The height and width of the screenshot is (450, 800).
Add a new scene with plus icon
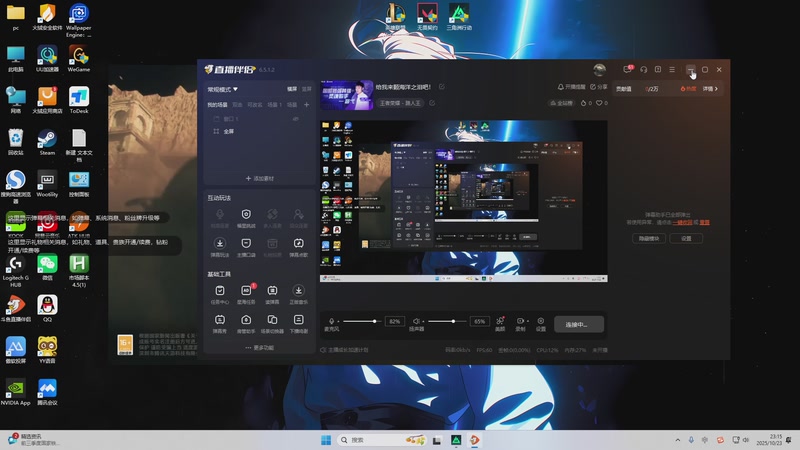[307, 105]
